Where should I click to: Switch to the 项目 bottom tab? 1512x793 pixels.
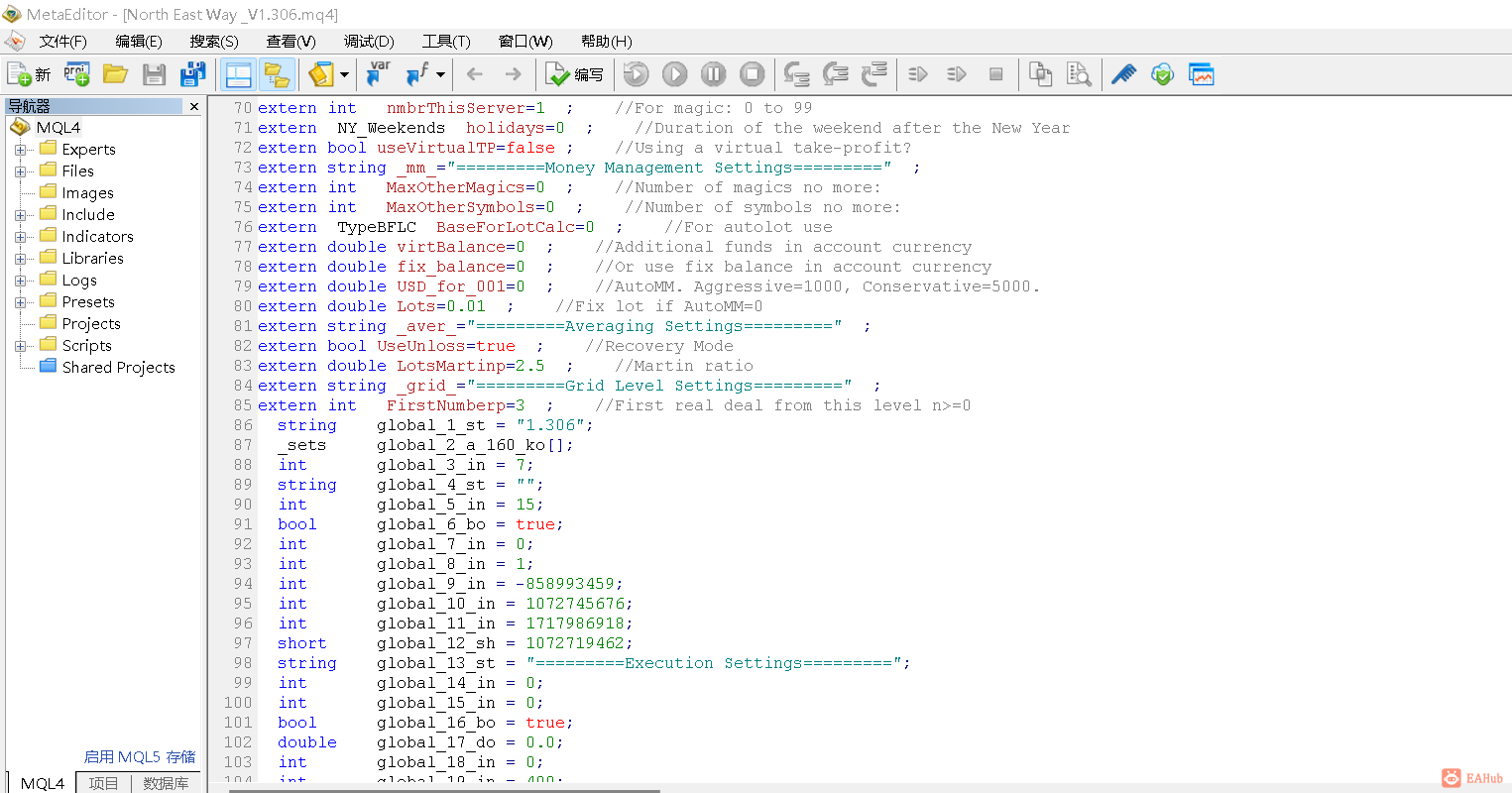(x=103, y=783)
